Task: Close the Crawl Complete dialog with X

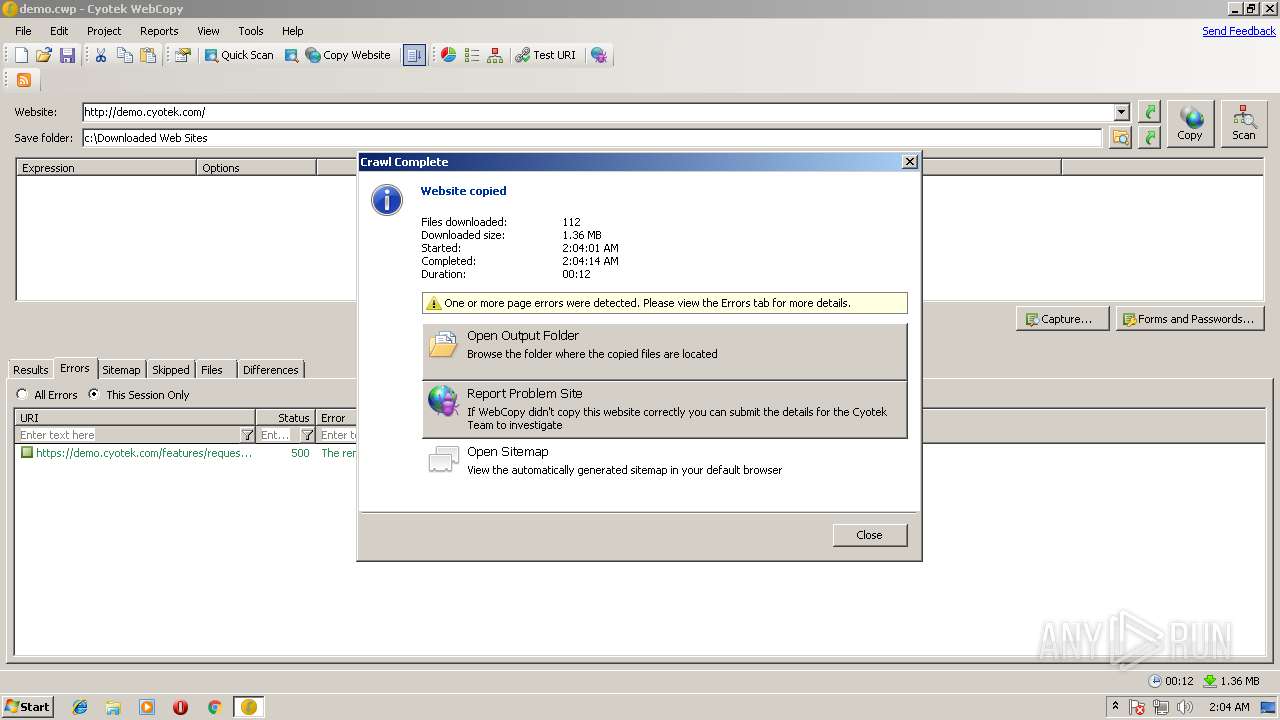Action: click(x=910, y=162)
